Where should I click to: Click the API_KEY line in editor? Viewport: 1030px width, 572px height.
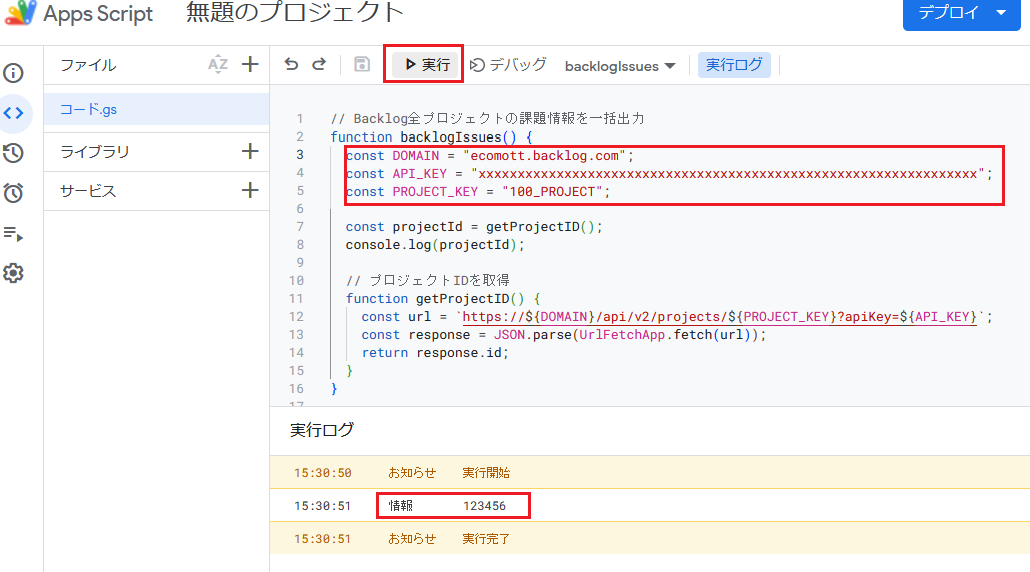(x=669, y=173)
